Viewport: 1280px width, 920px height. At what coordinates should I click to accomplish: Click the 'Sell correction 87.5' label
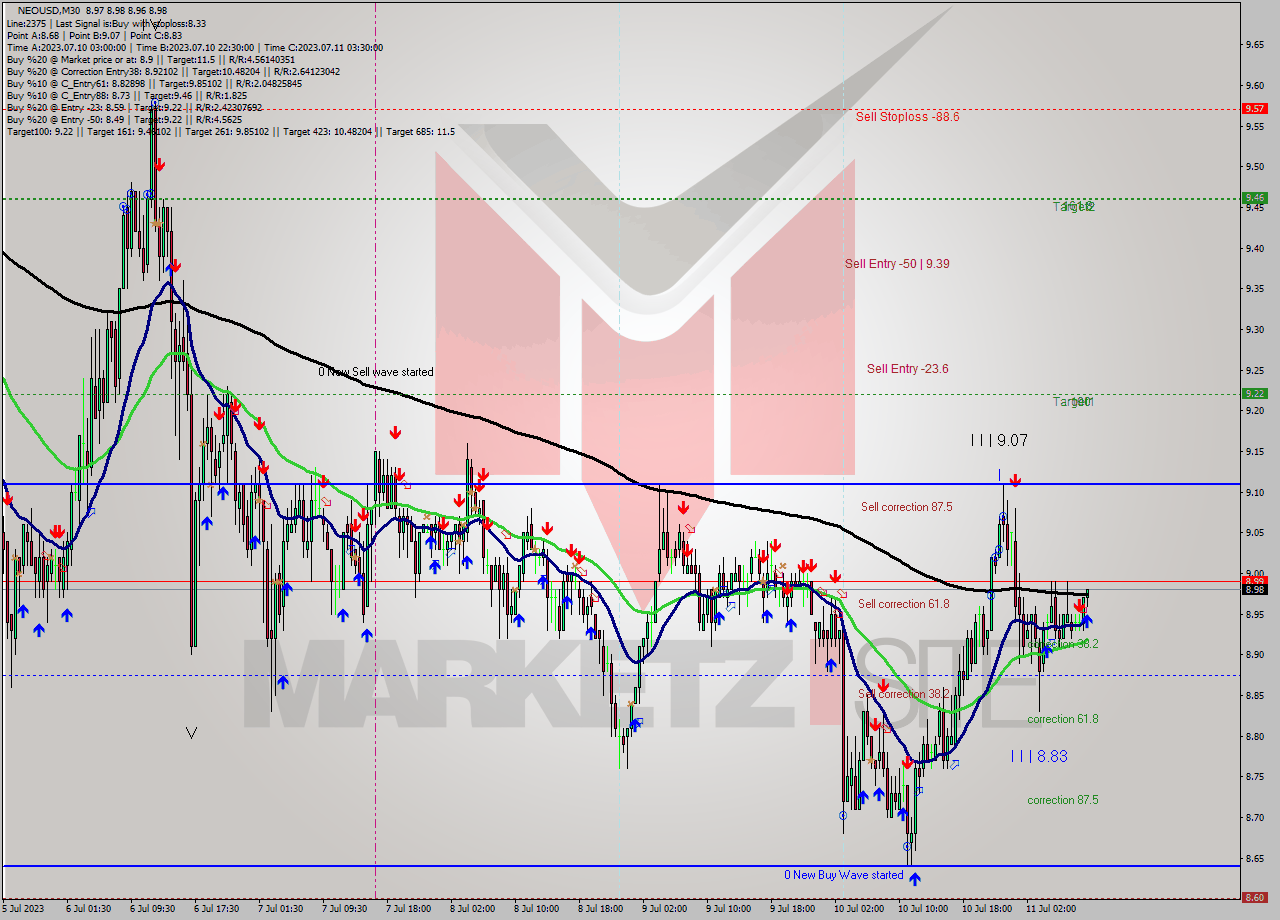click(x=906, y=507)
